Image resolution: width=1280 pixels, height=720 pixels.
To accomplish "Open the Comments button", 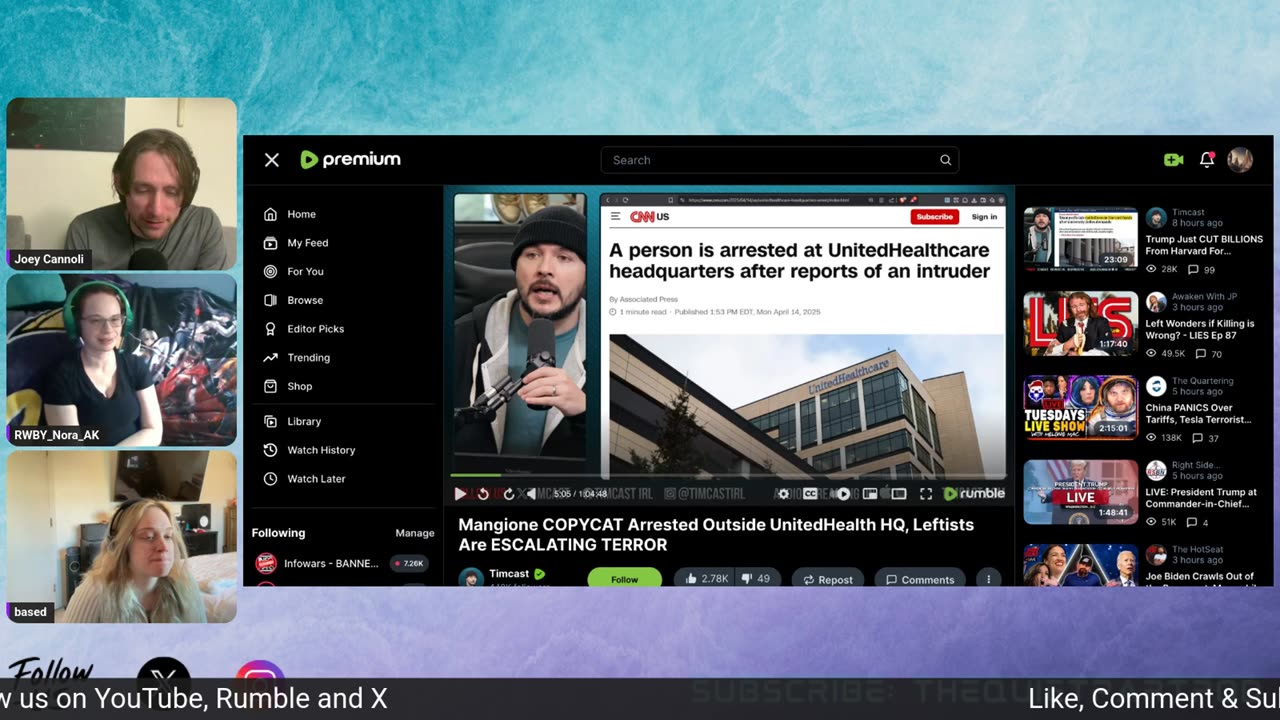I will click(920, 579).
